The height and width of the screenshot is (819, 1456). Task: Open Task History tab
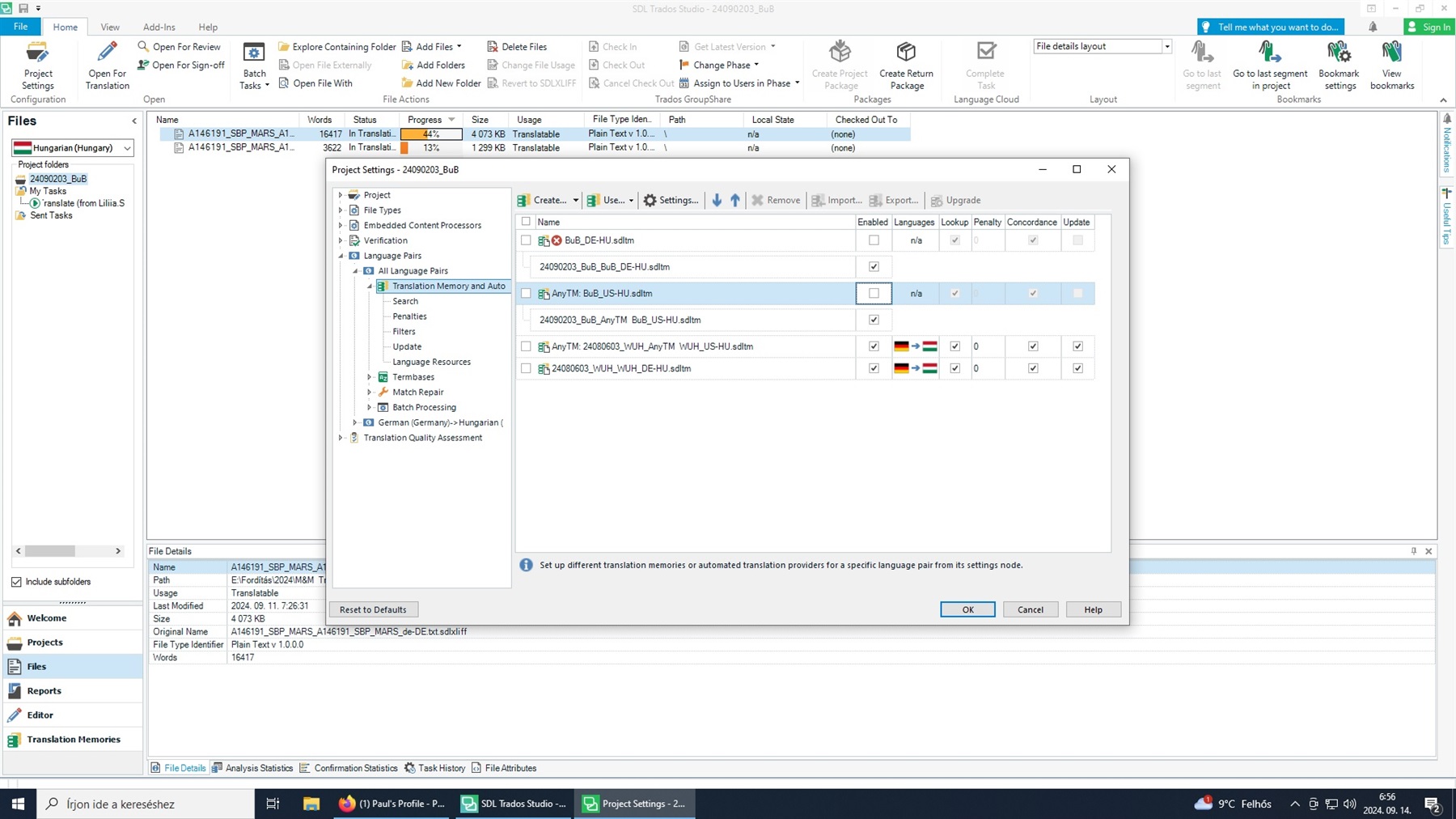click(x=435, y=768)
